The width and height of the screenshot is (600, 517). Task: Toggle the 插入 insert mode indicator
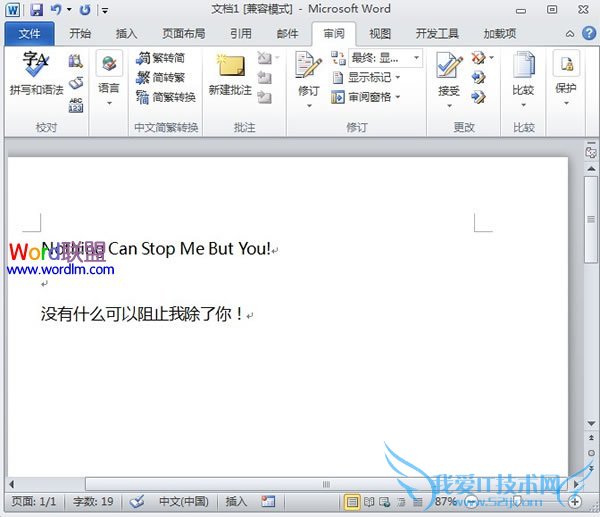click(236, 501)
